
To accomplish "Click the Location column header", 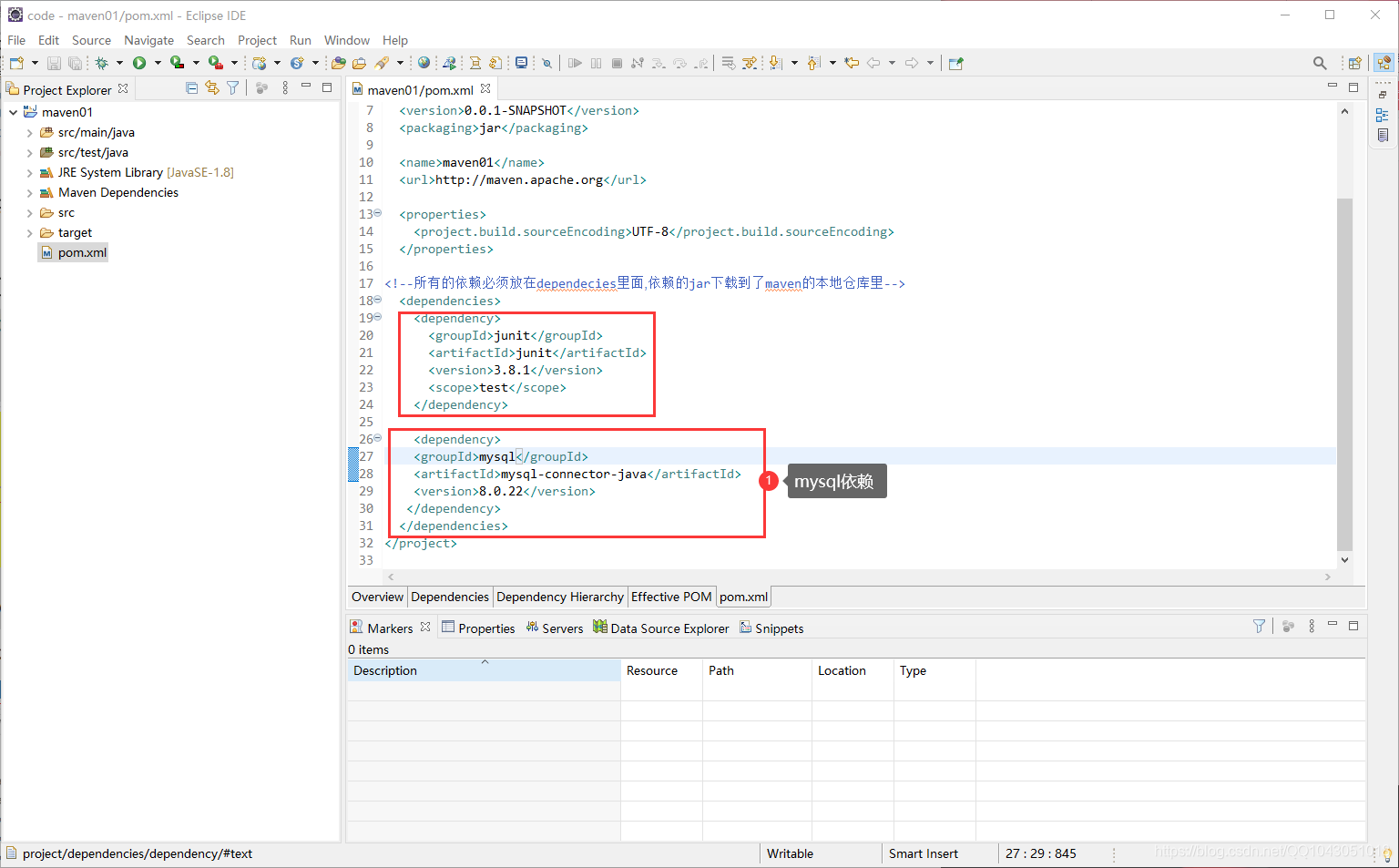I will click(x=853, y=670).
